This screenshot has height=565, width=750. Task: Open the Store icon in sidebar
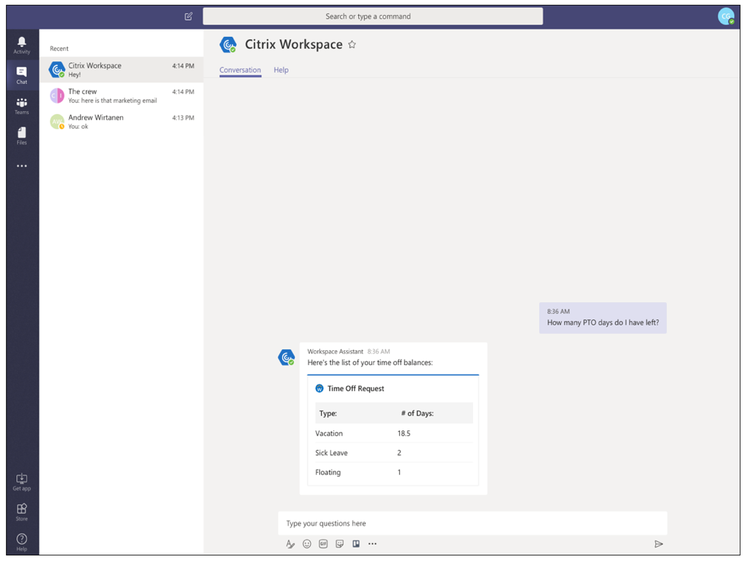pos(22,511)
